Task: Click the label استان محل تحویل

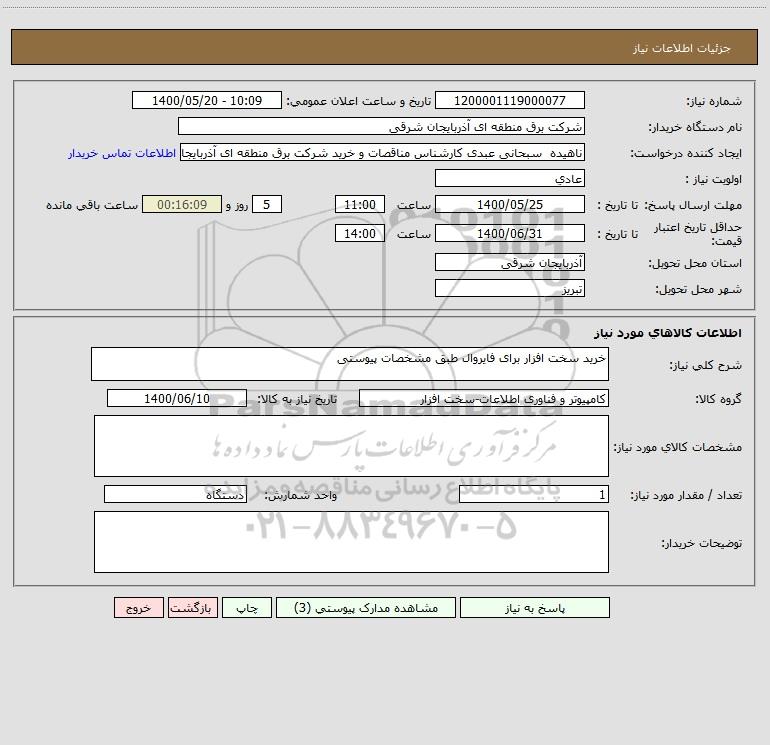Action: click(x=695, y=264)
